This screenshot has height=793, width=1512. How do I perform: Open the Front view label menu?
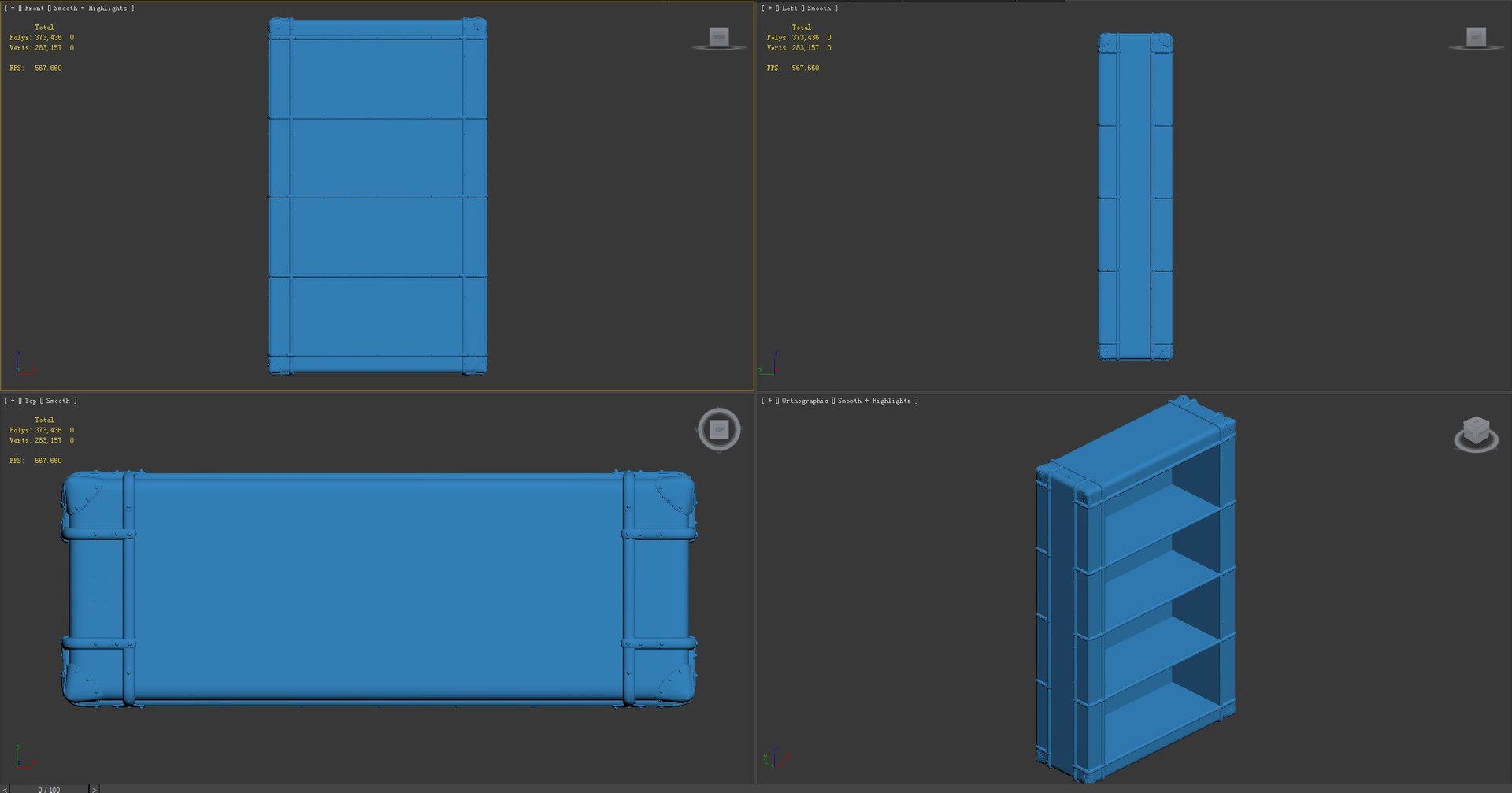tap(34, 8)
